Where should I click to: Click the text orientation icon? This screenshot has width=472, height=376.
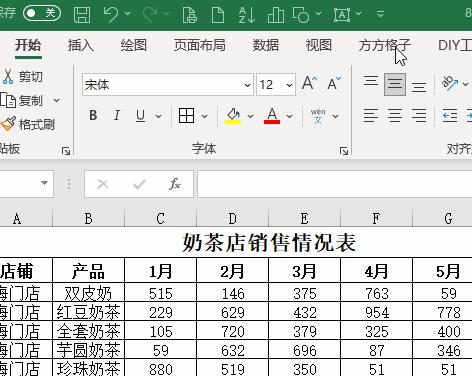coord(450,83)
